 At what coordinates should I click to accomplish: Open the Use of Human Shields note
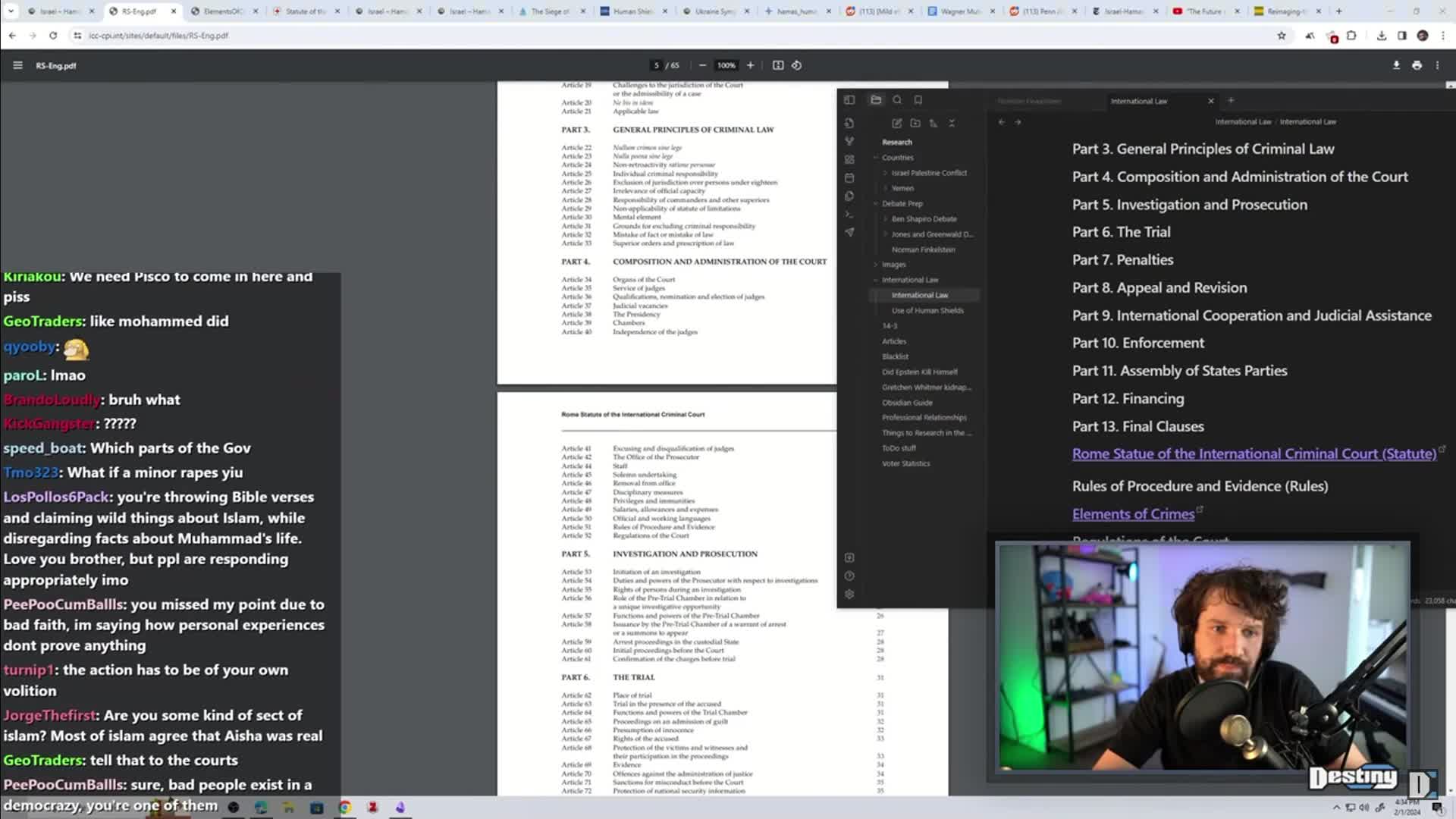[x=927, y=310]
